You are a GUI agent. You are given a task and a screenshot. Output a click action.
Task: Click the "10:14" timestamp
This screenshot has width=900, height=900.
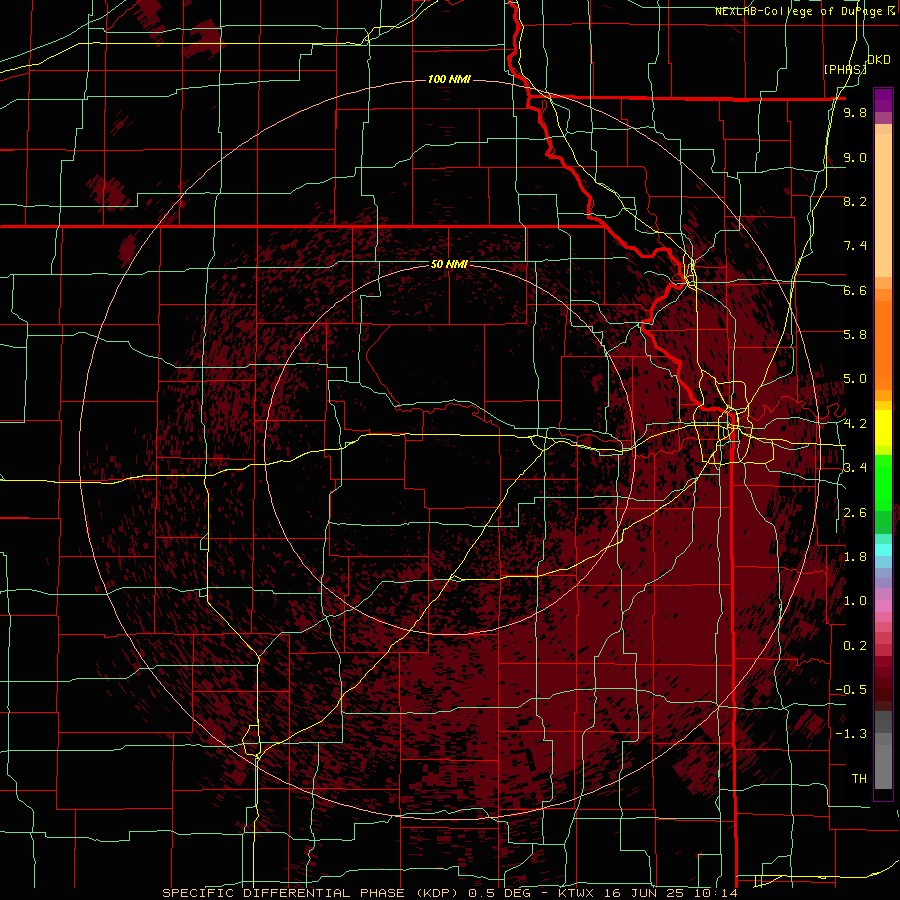[717, 893]
